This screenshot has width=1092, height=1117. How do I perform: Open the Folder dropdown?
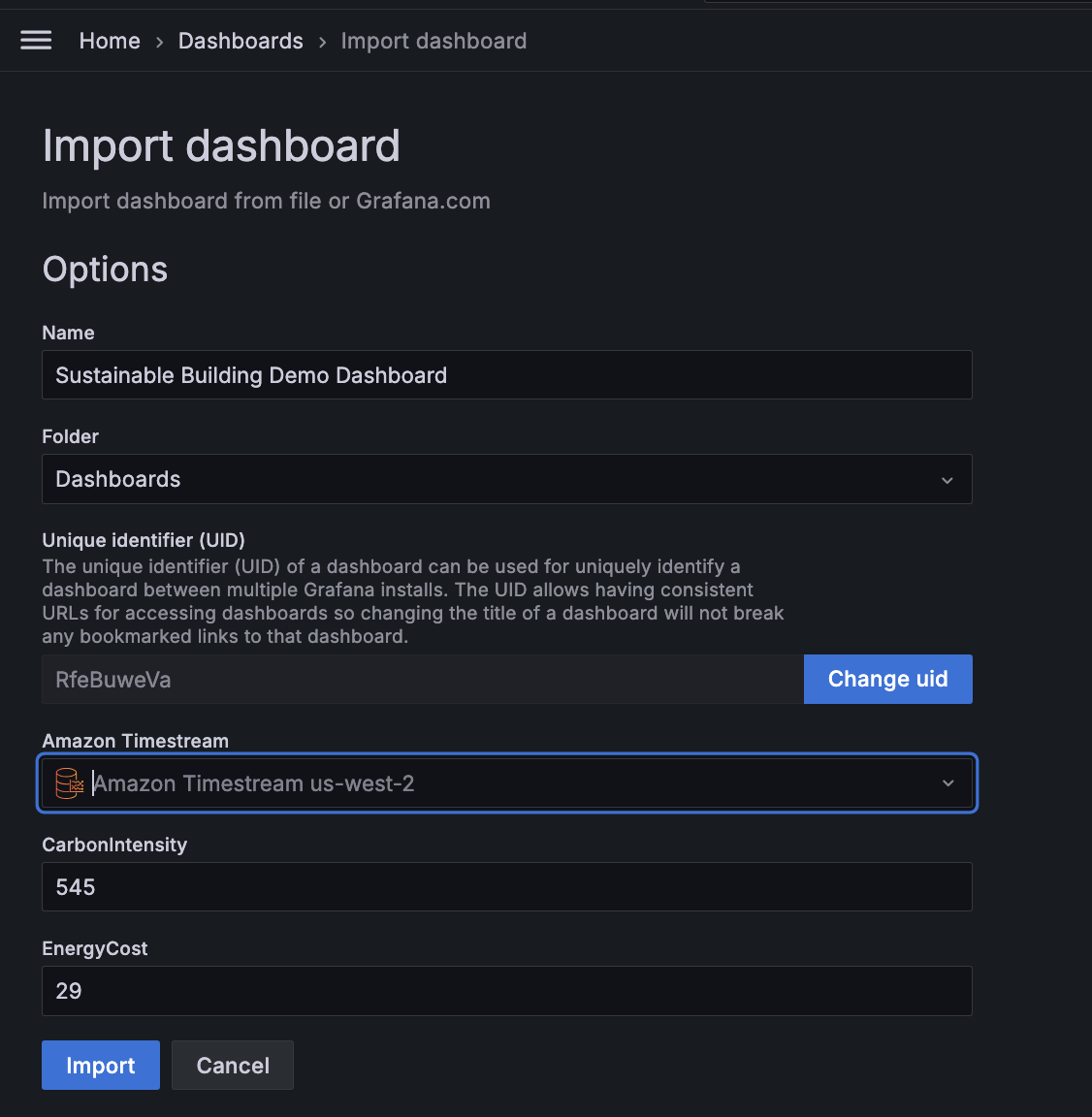pos(506,479)
